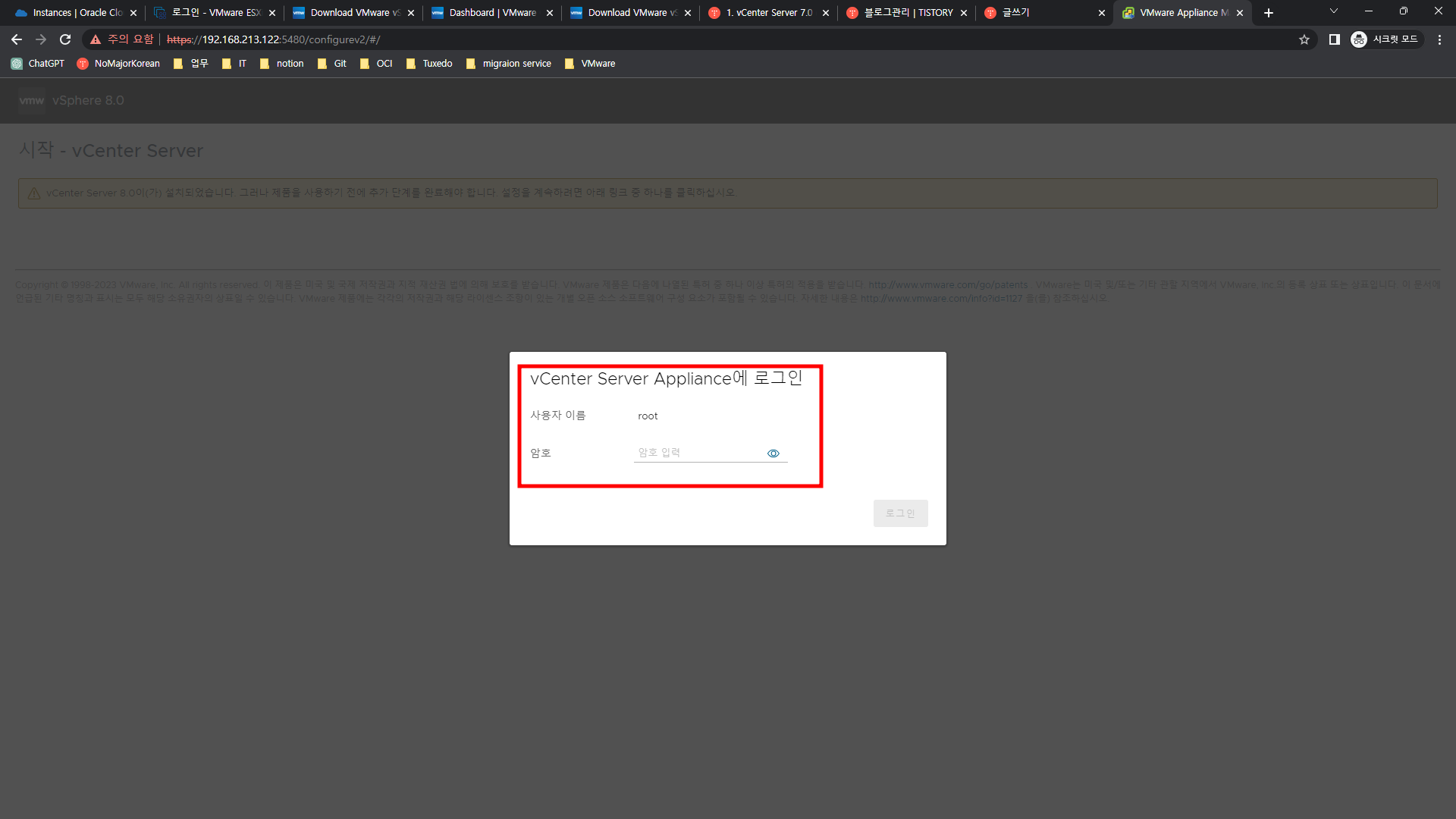Open the VMware bookmarks folder

(x=590, y=64)
